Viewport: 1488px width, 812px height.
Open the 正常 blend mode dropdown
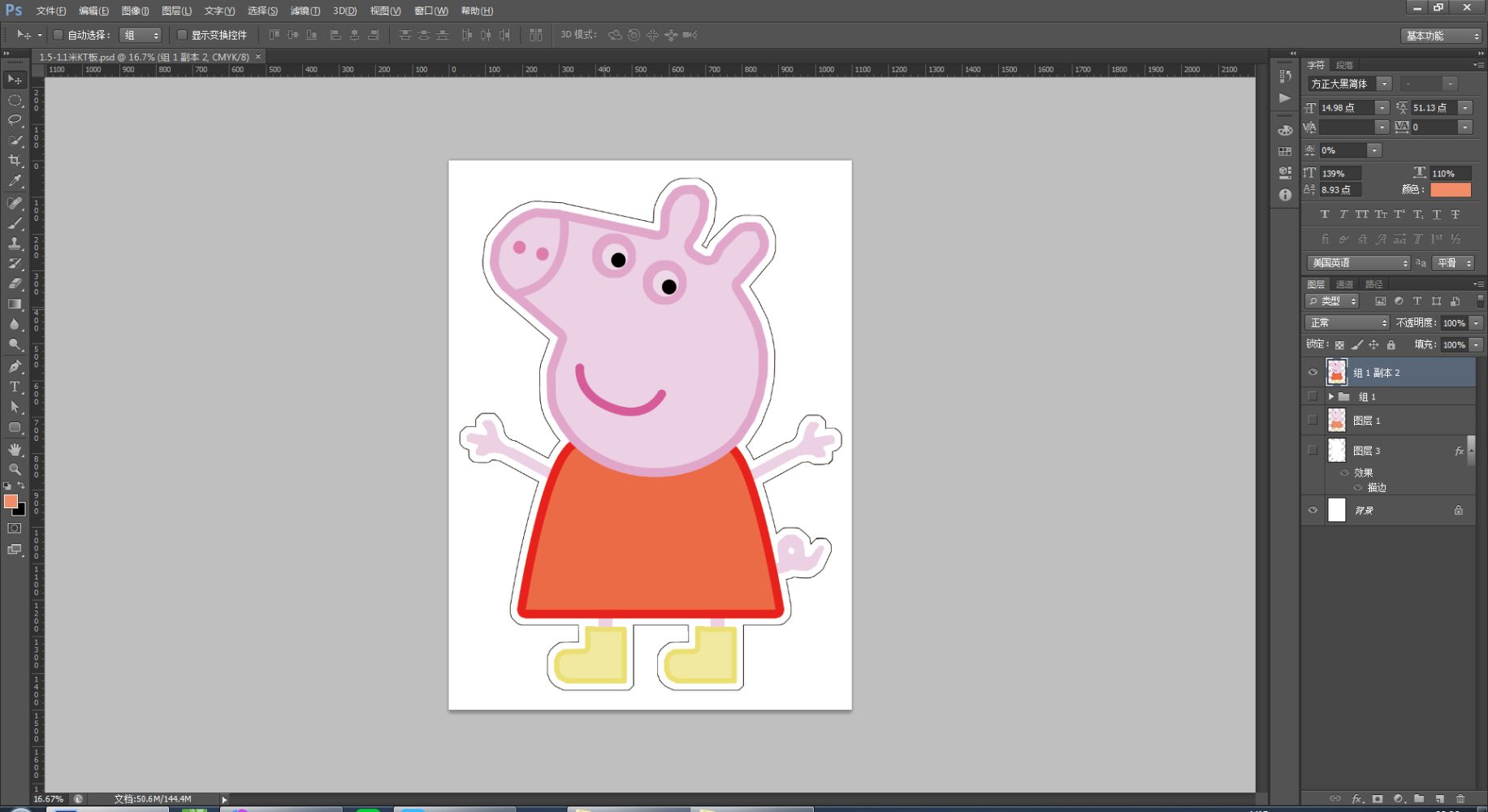pos(1347,322)
